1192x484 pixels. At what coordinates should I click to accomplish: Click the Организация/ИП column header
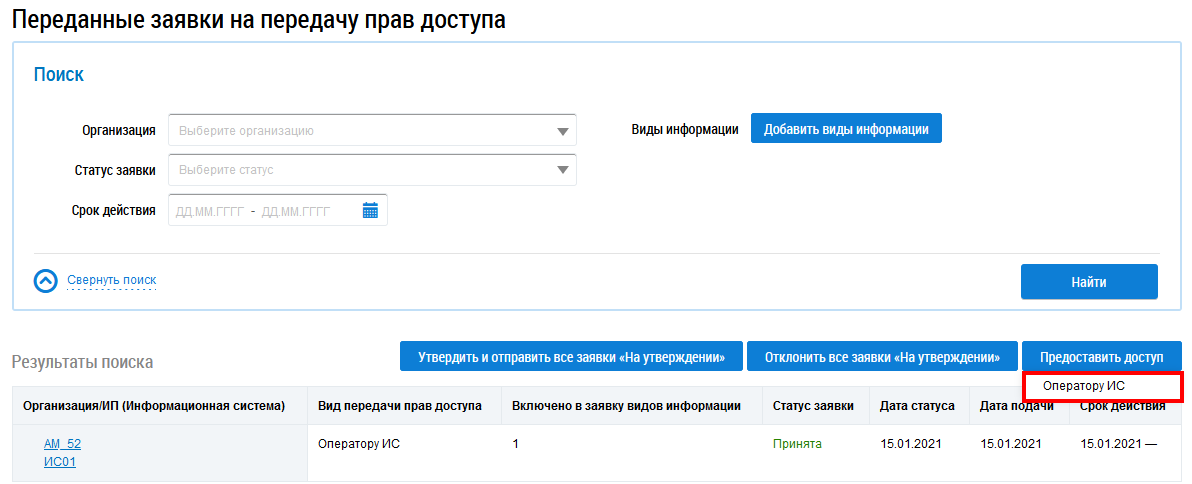pos(154,406)
